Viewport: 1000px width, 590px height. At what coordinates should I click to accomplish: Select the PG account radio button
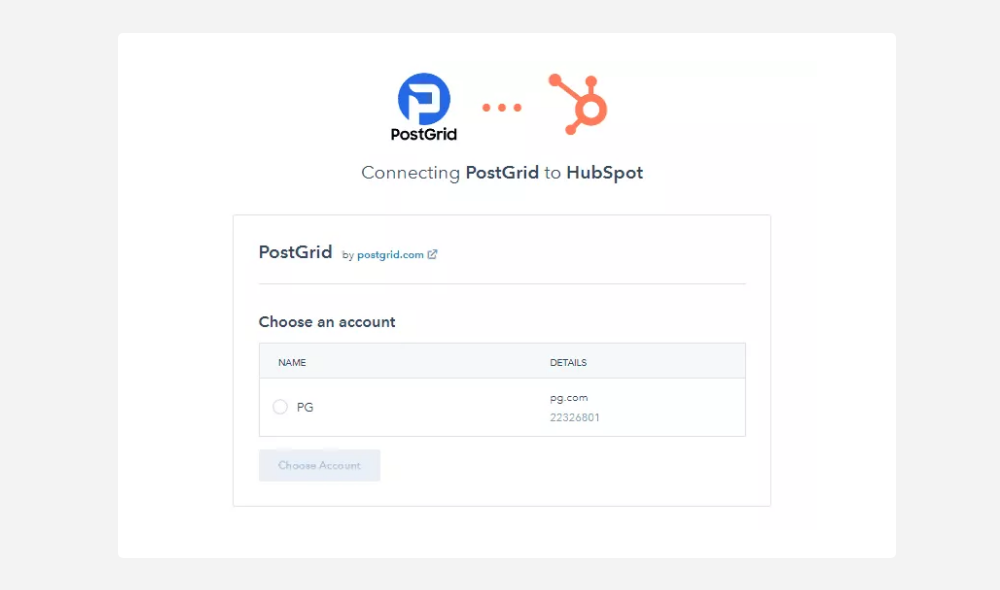(x=280, y=407)
